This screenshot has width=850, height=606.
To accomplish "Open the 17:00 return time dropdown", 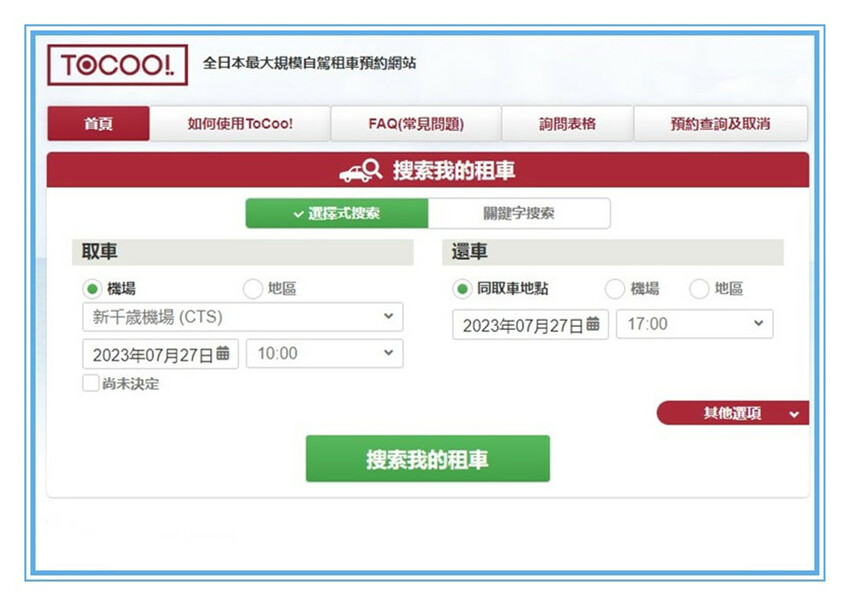I will click(694, 324).
